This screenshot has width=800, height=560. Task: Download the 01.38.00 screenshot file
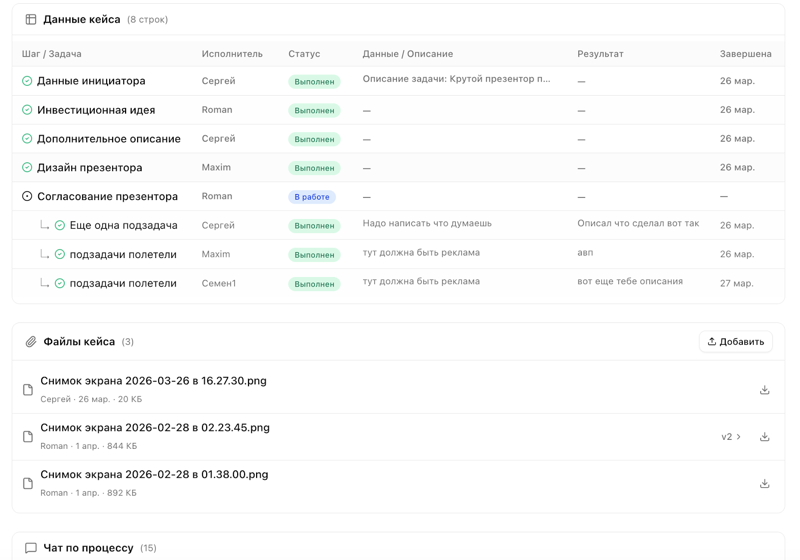[764, 484]
